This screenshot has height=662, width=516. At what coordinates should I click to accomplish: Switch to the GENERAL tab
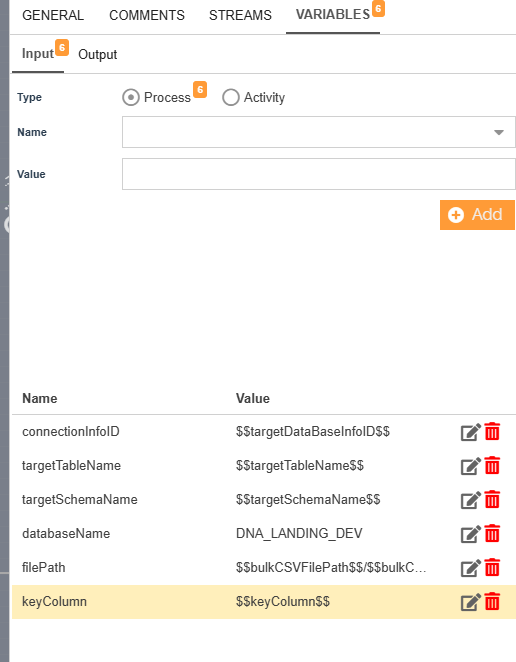pos(53,15)
